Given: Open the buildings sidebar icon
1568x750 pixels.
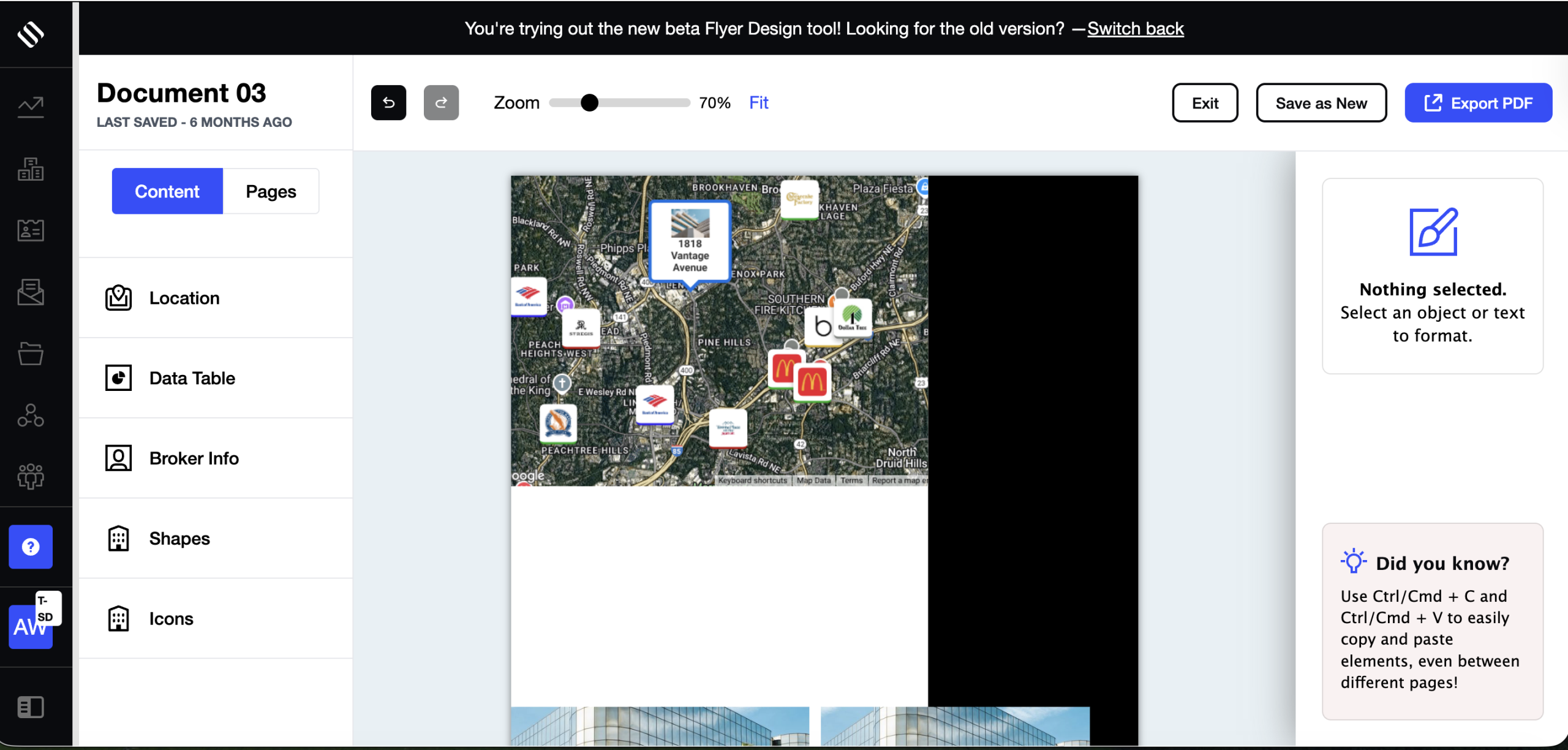Looking at the screenshot, I should pyautogui.click(x=31, y=169).
